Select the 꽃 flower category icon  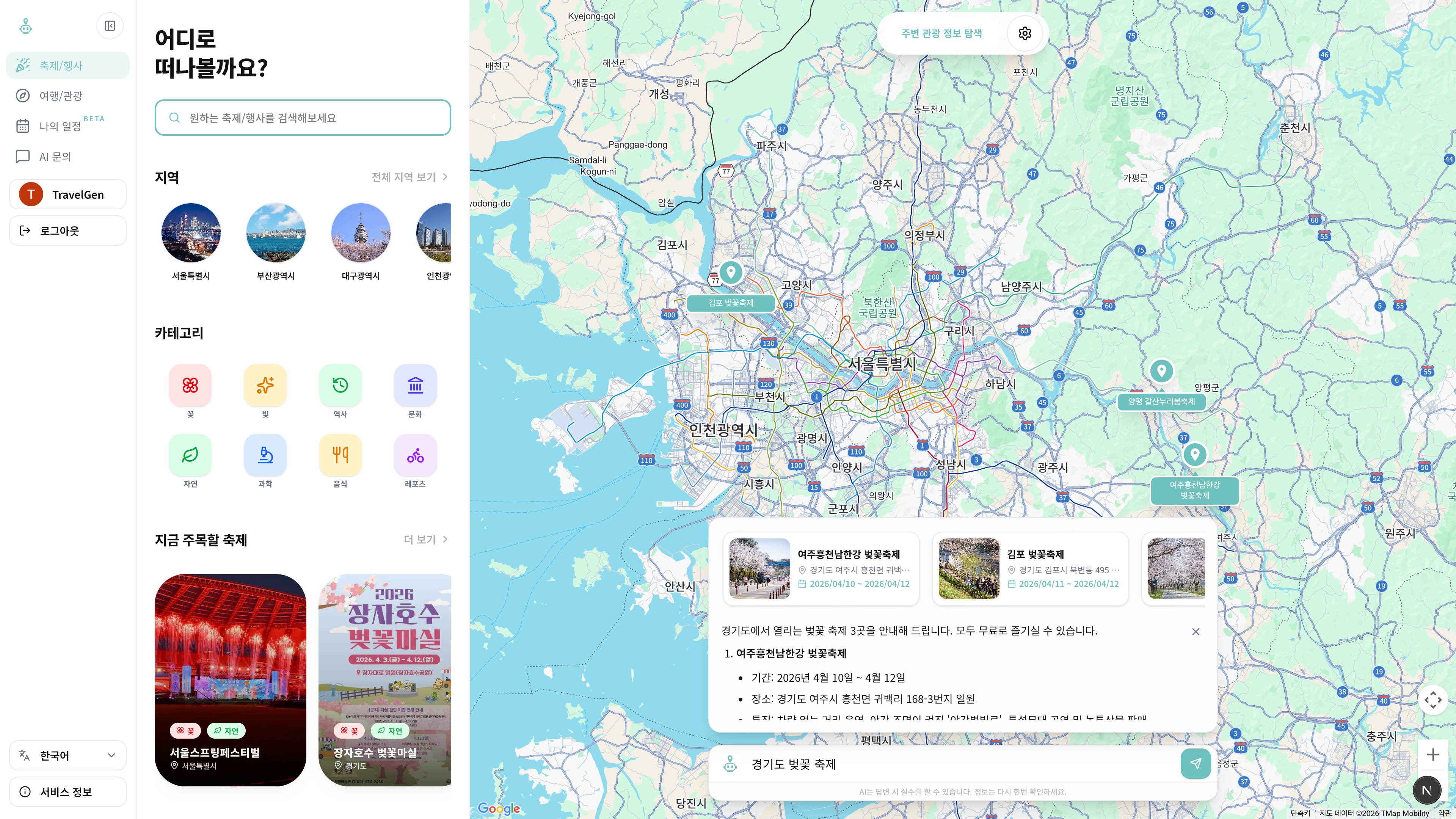(190, 386)
